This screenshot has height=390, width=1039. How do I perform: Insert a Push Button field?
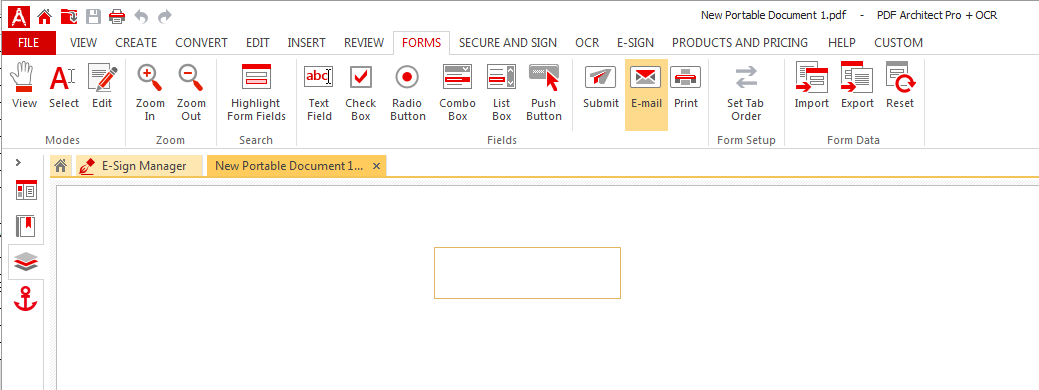[x=544, y=93]
